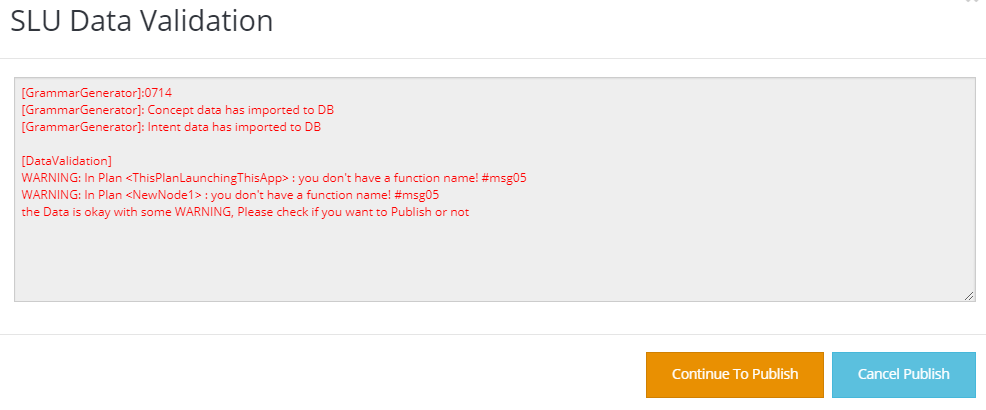Click the [DataValidation] section header line
986x410 pixels.
(67, 161)
